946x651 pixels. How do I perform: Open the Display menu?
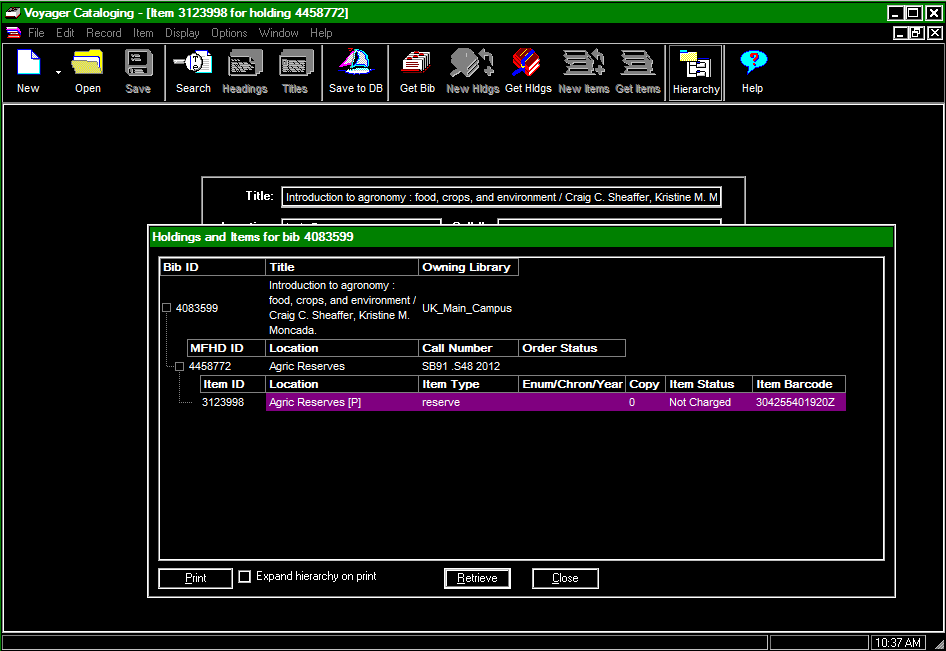(182, 33)
